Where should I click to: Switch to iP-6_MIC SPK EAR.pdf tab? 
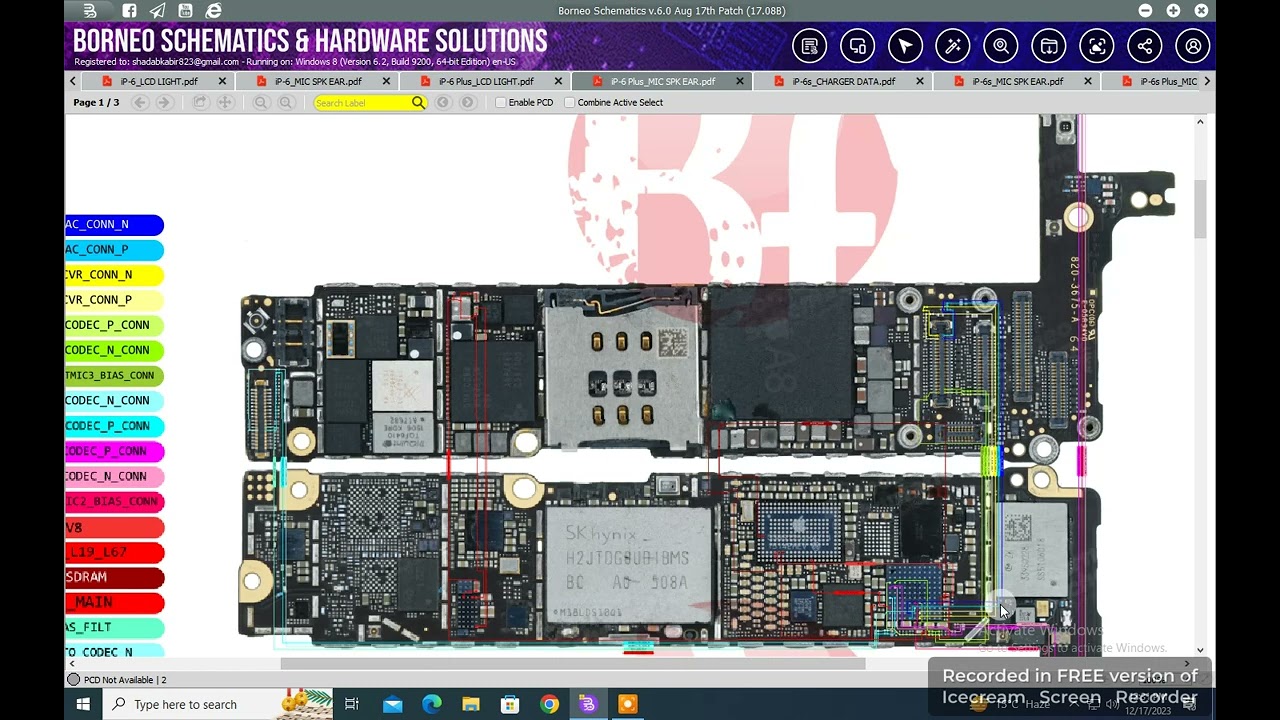[318, 81]
